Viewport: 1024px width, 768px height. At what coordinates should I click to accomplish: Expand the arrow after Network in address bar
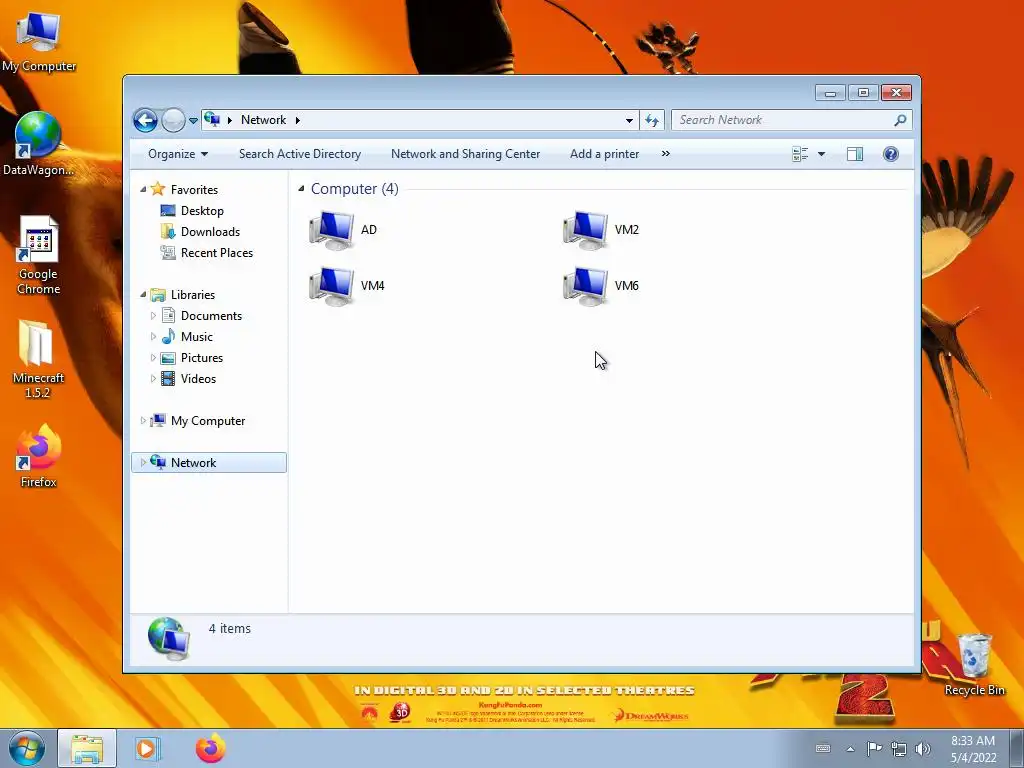click(298, 120)
